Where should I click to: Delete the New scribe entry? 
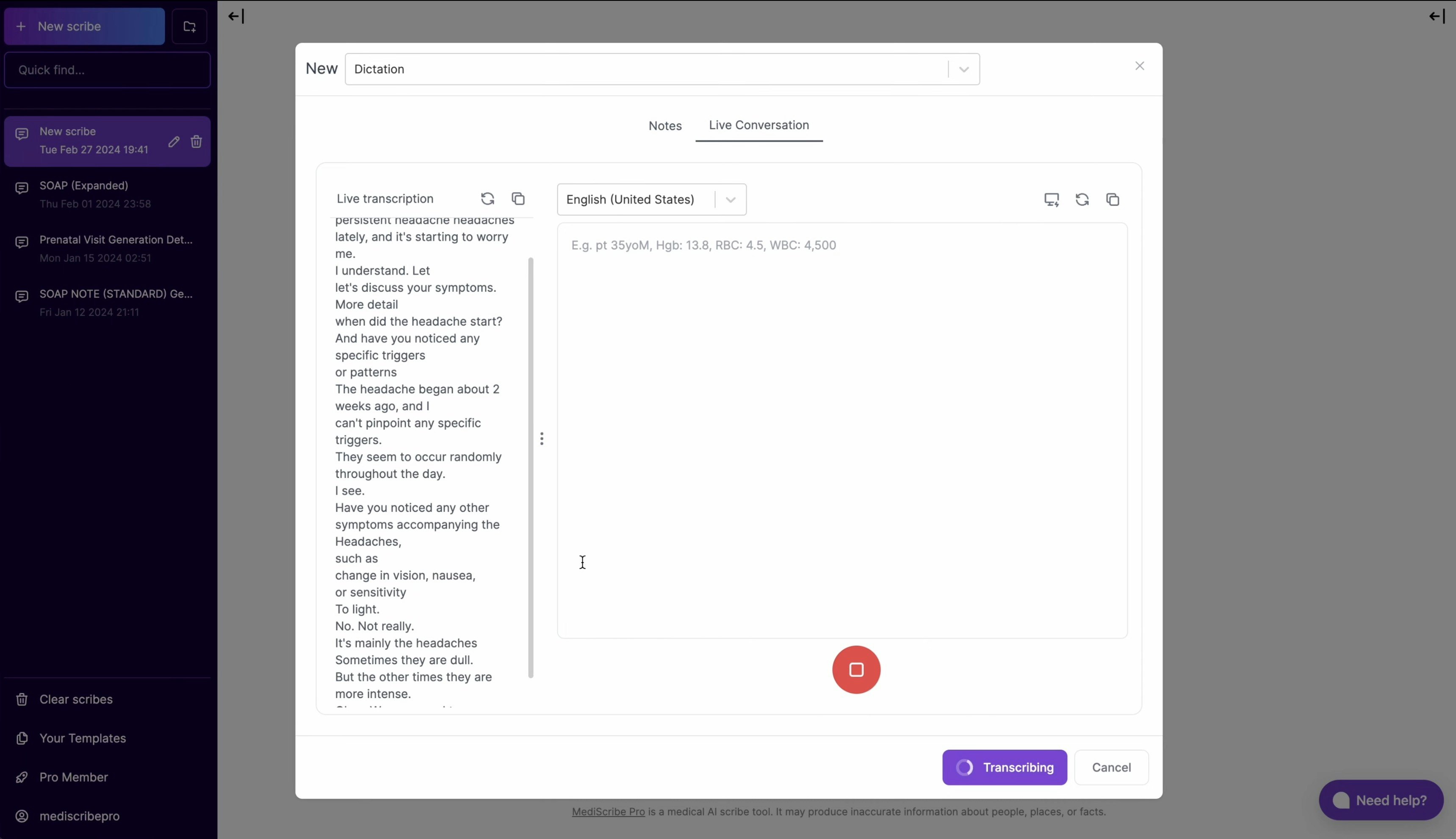click(x=197, y=142)
